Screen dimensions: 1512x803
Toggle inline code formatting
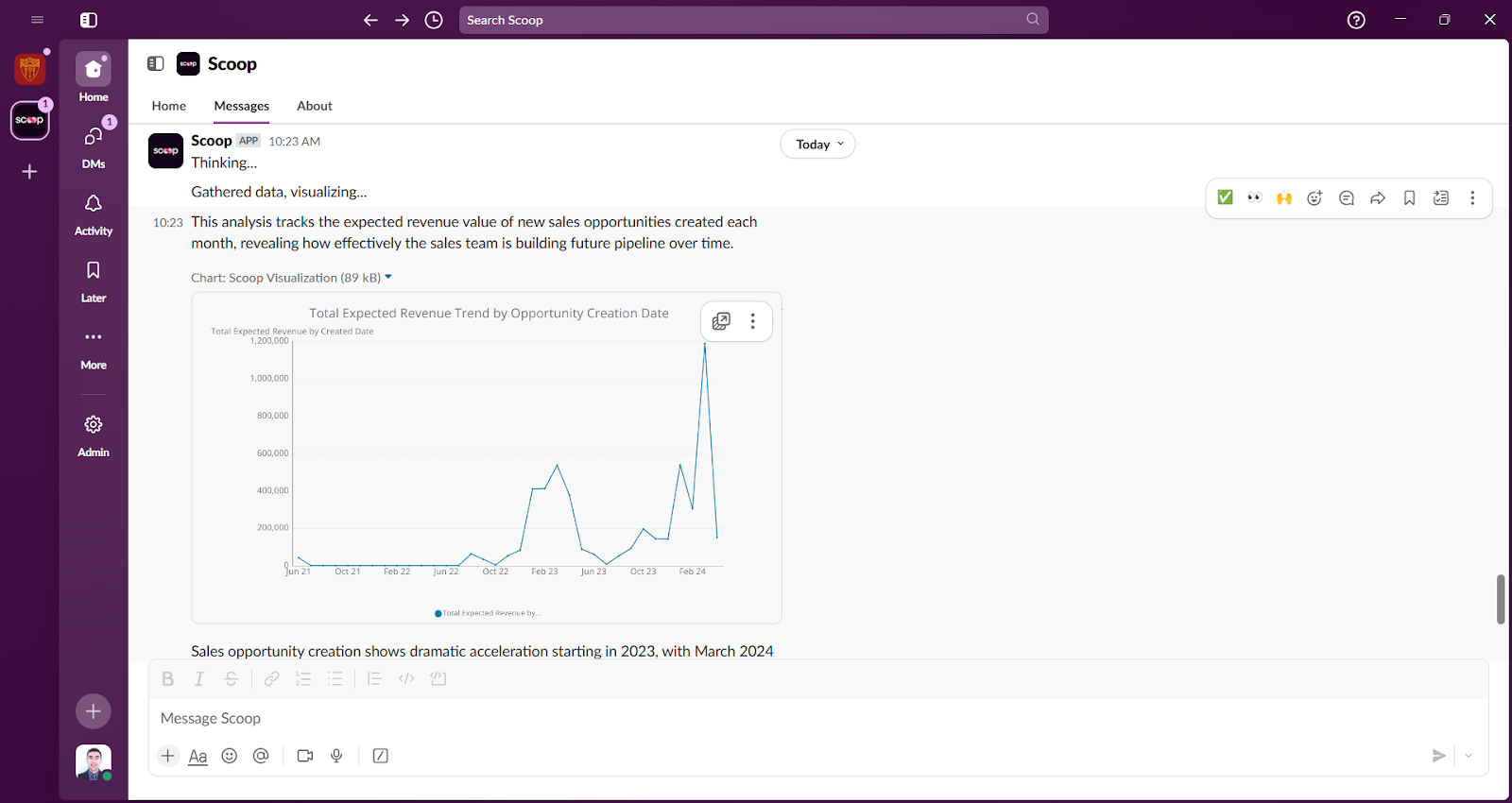pos(406,678)
